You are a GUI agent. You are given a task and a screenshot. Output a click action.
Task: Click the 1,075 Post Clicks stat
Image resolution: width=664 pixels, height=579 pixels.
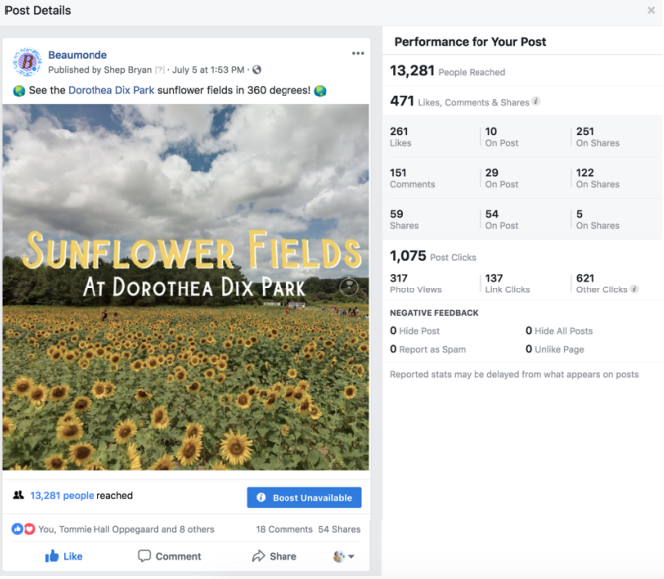click(433, 256)
